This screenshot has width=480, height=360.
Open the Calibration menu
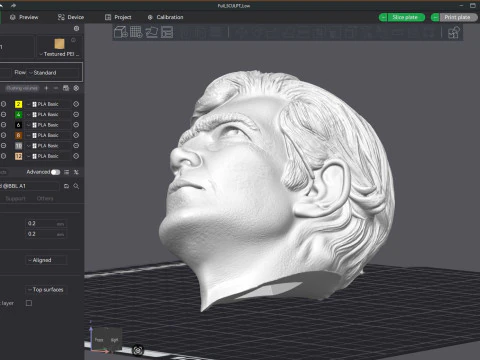165,17
